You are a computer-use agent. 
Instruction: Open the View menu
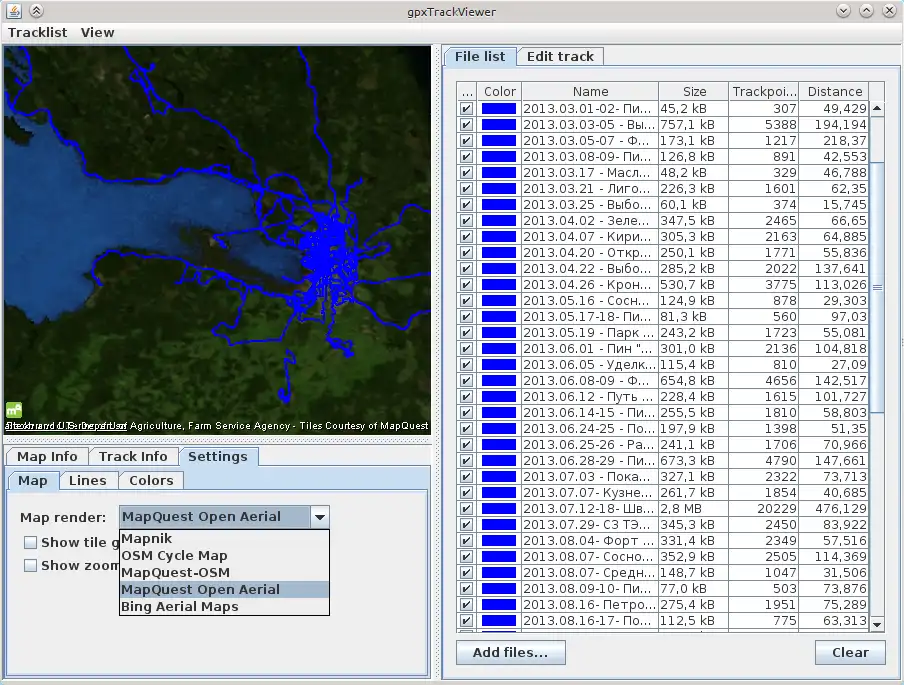(97, 32)
